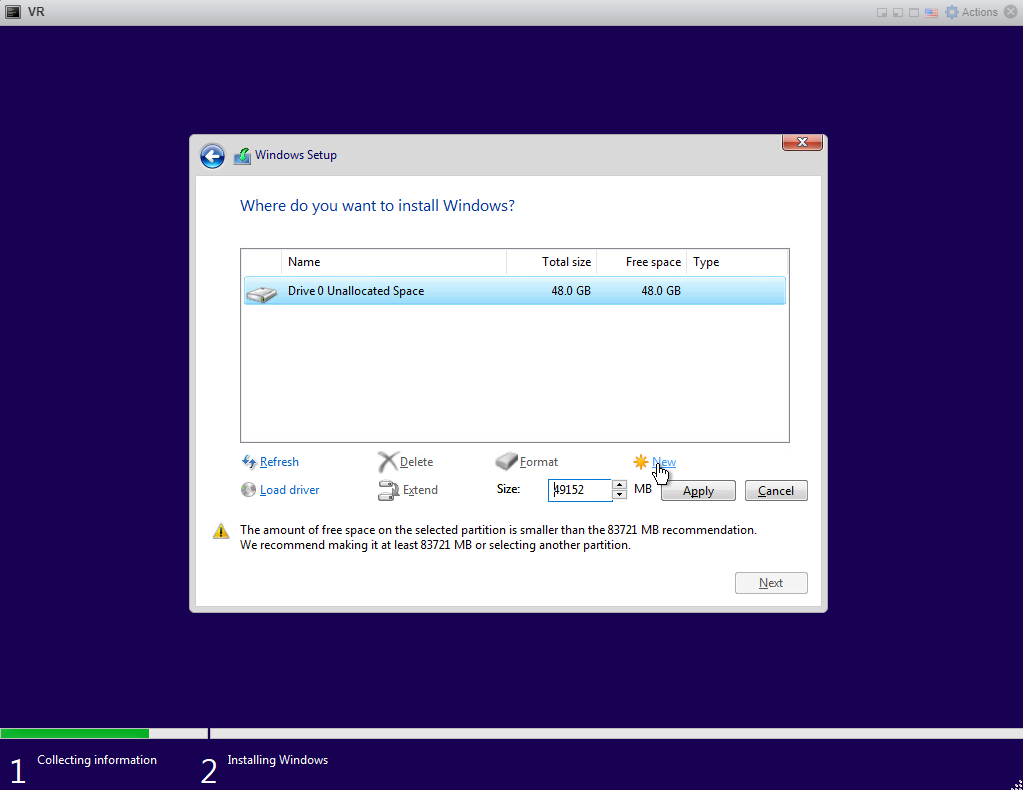1023x790 pixels.
Task: Click the Refresh arrows icon
Action: [249, 462]
